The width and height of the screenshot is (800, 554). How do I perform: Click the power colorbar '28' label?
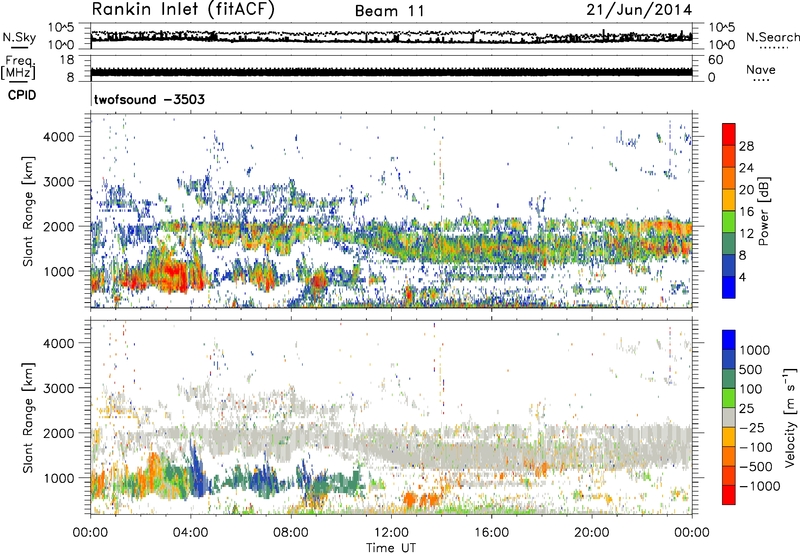coord(746,146)
